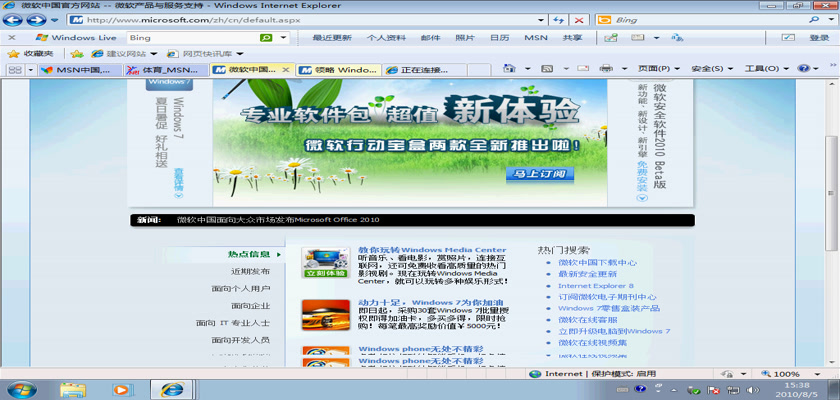Click the address bar URL field
This screenshot has height=400, width=840.
coord(300,19)
